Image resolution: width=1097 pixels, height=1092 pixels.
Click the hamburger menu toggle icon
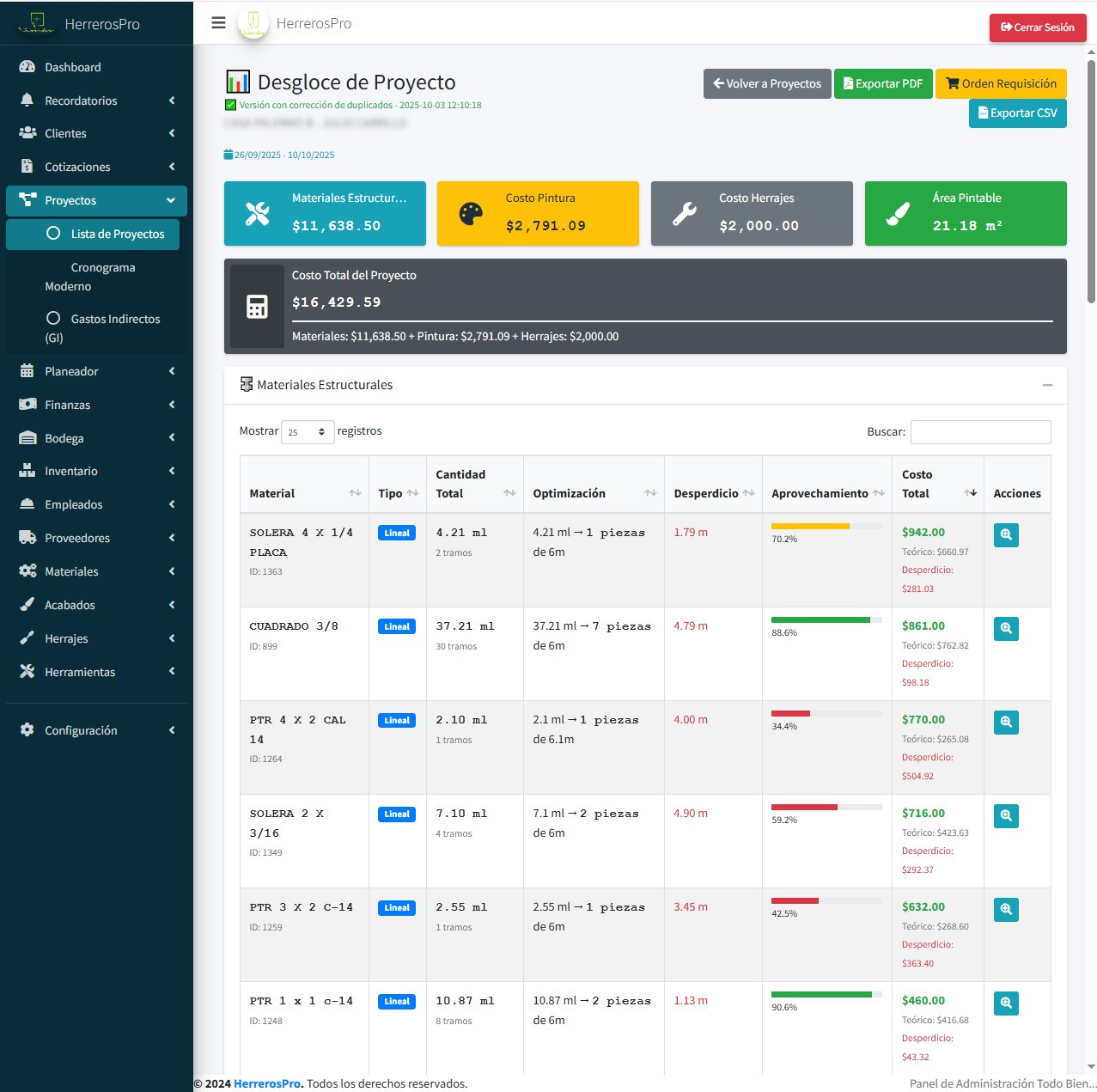tap(218, 23)
